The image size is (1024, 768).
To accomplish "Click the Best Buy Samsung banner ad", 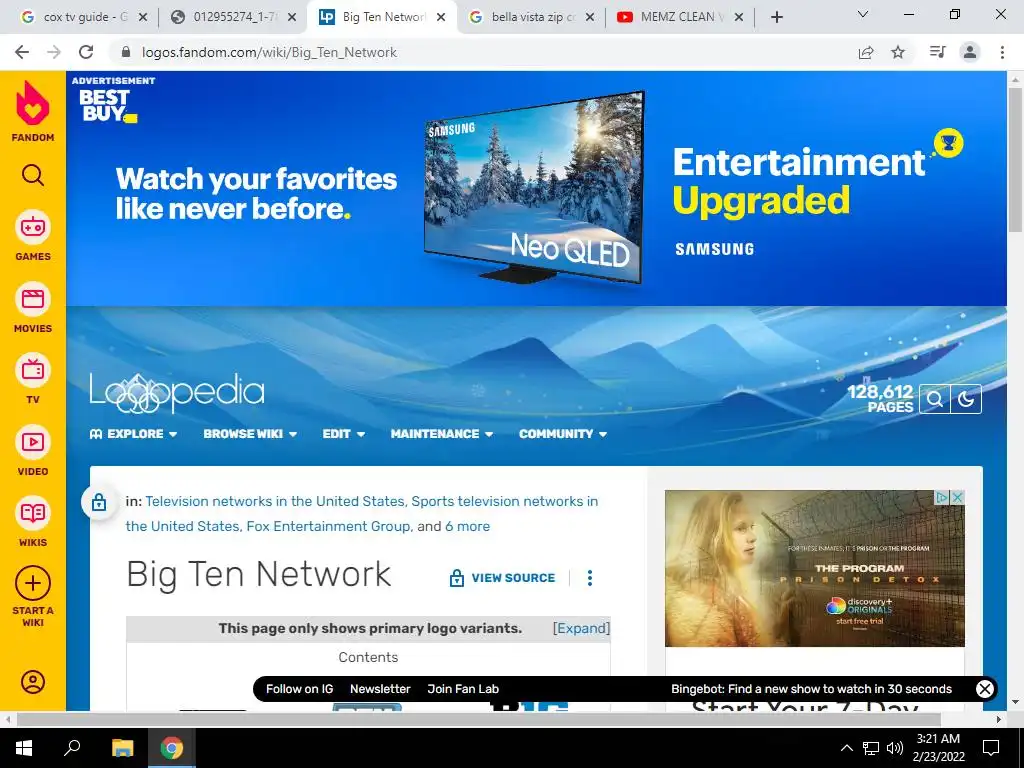I will point(536,189).
